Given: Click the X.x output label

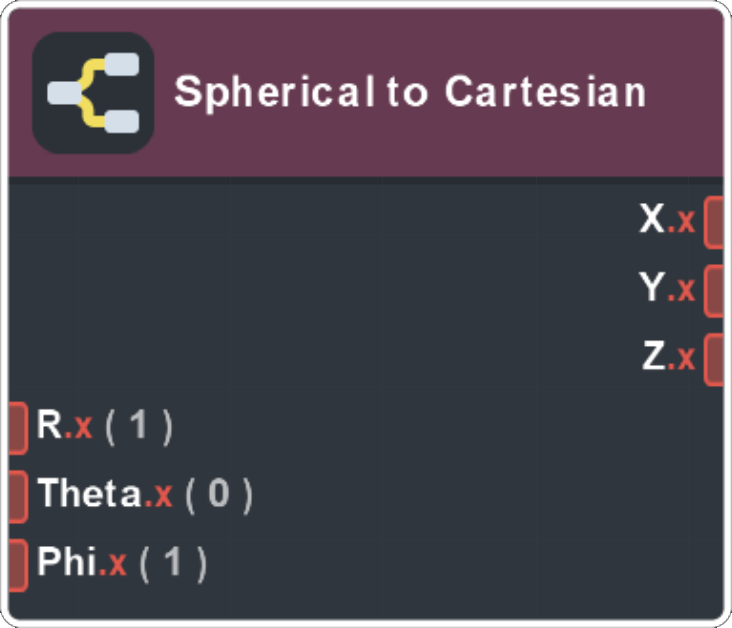Looking at the screenshot, I should (667, 221).
